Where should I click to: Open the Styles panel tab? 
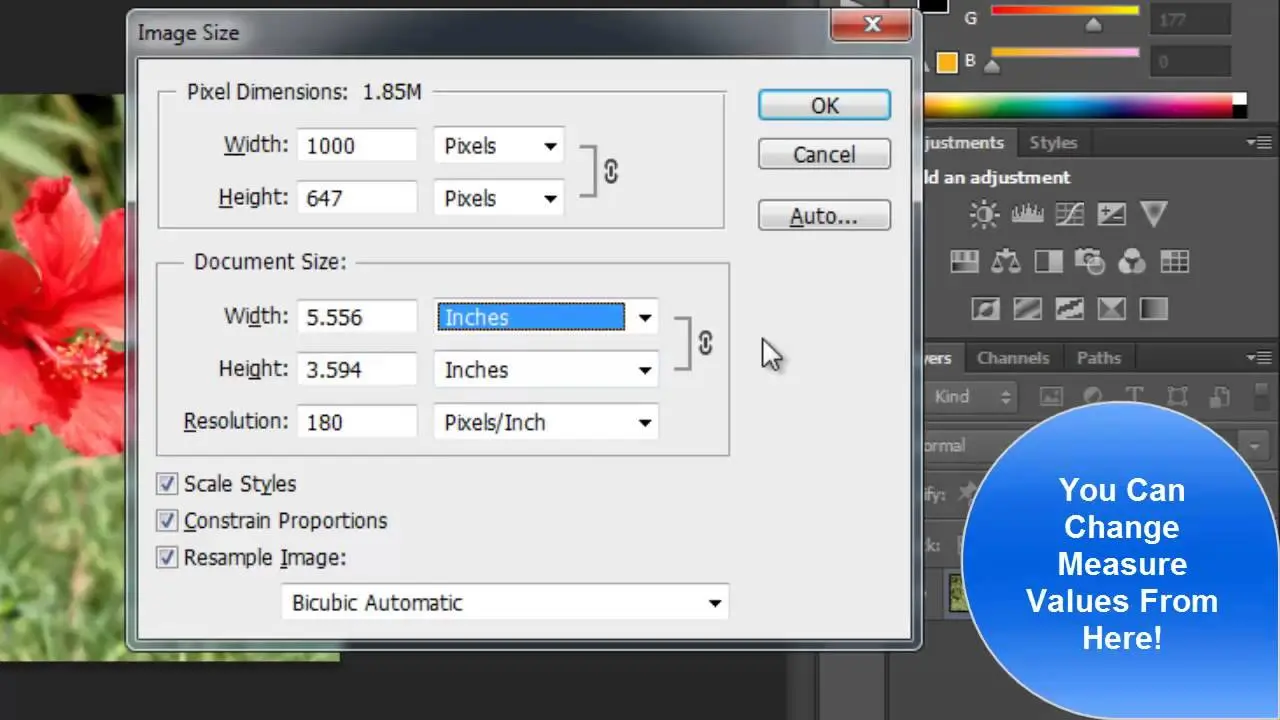1052,143
